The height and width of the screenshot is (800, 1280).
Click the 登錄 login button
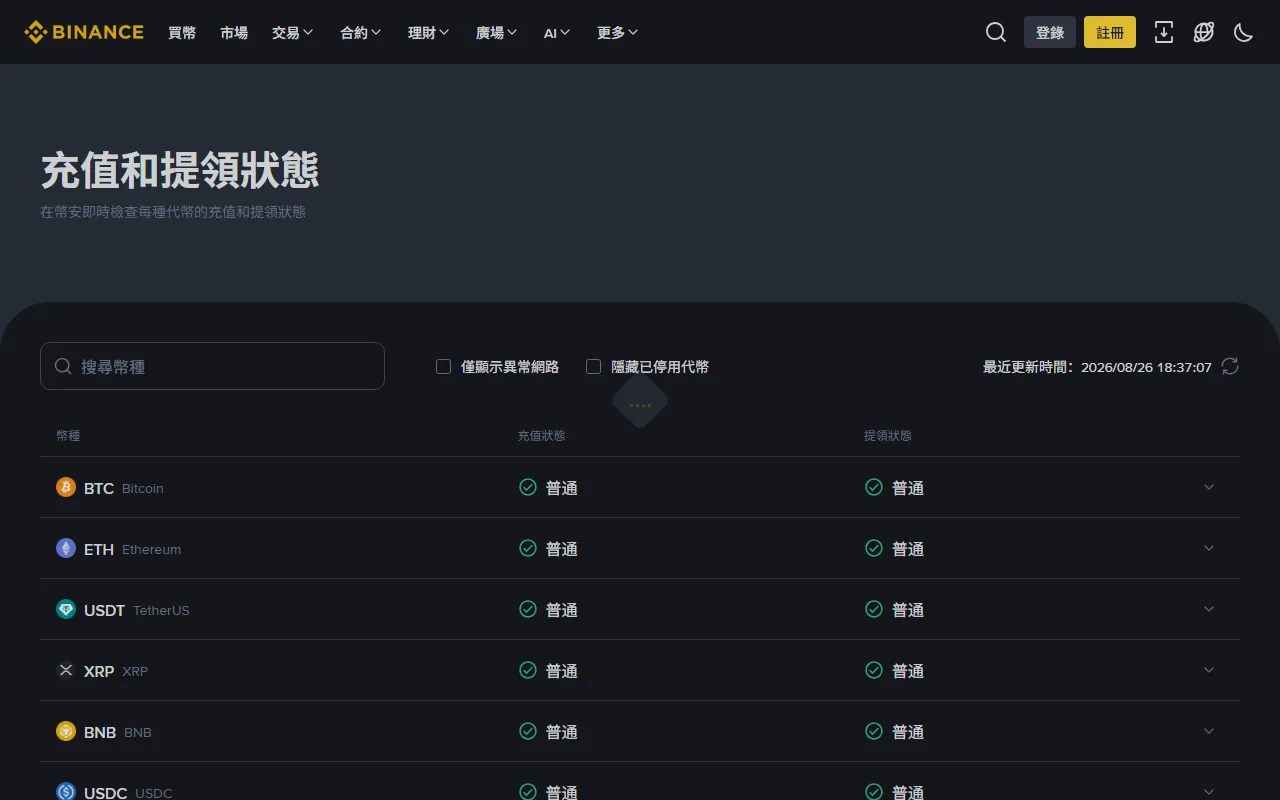pyautogui.click(x=1050, y=32)
